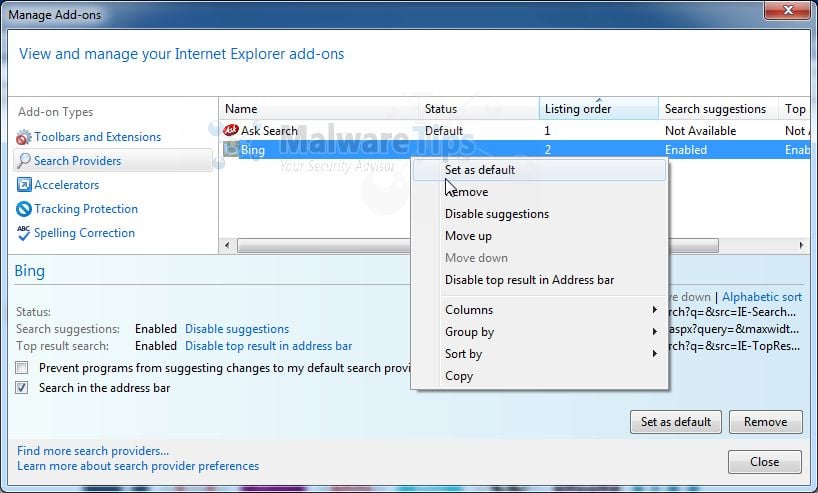Click horizontal scrollbar left arrow
818x493 pixels.
(x=227, y=245)
